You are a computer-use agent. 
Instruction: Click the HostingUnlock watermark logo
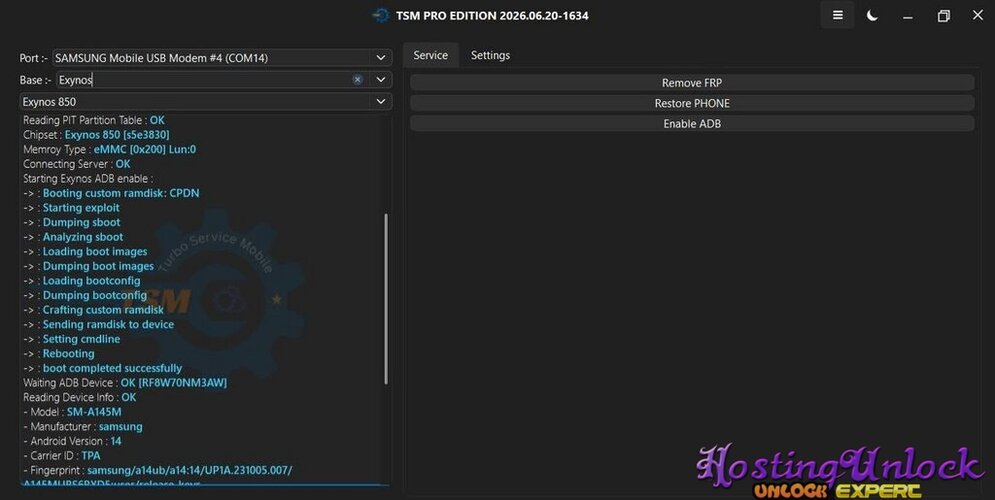tap(841, 471)
